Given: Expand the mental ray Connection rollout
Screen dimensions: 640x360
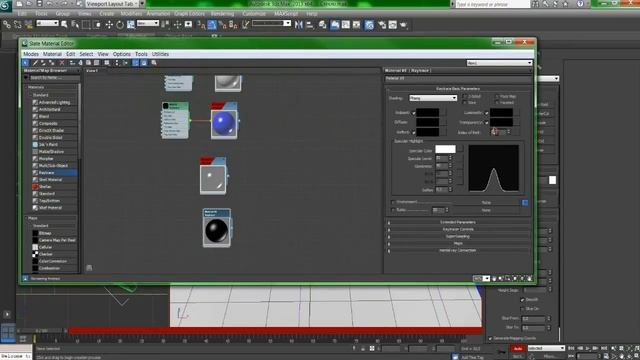Looking at the screenshot, I should coord(458,250).
